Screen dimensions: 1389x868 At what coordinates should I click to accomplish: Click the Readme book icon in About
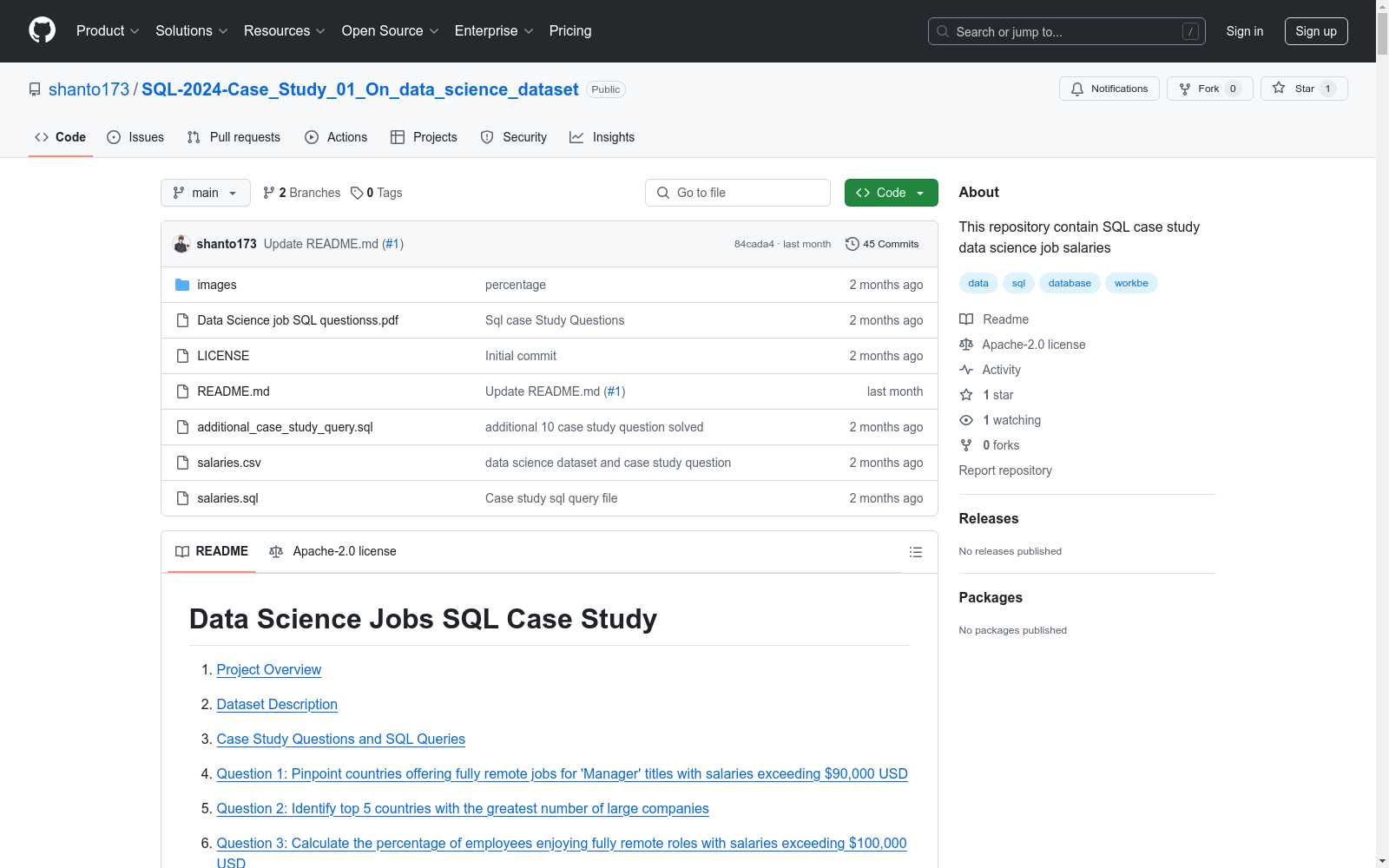tap(966, 319)
